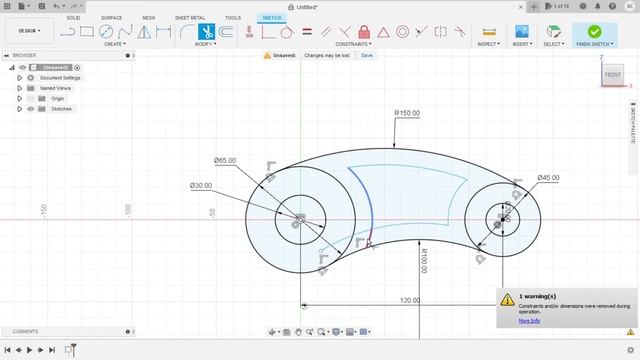Select the Circle sketch tool
The height and width of the screenshot is (360, 640).
(x=106, y=31)
